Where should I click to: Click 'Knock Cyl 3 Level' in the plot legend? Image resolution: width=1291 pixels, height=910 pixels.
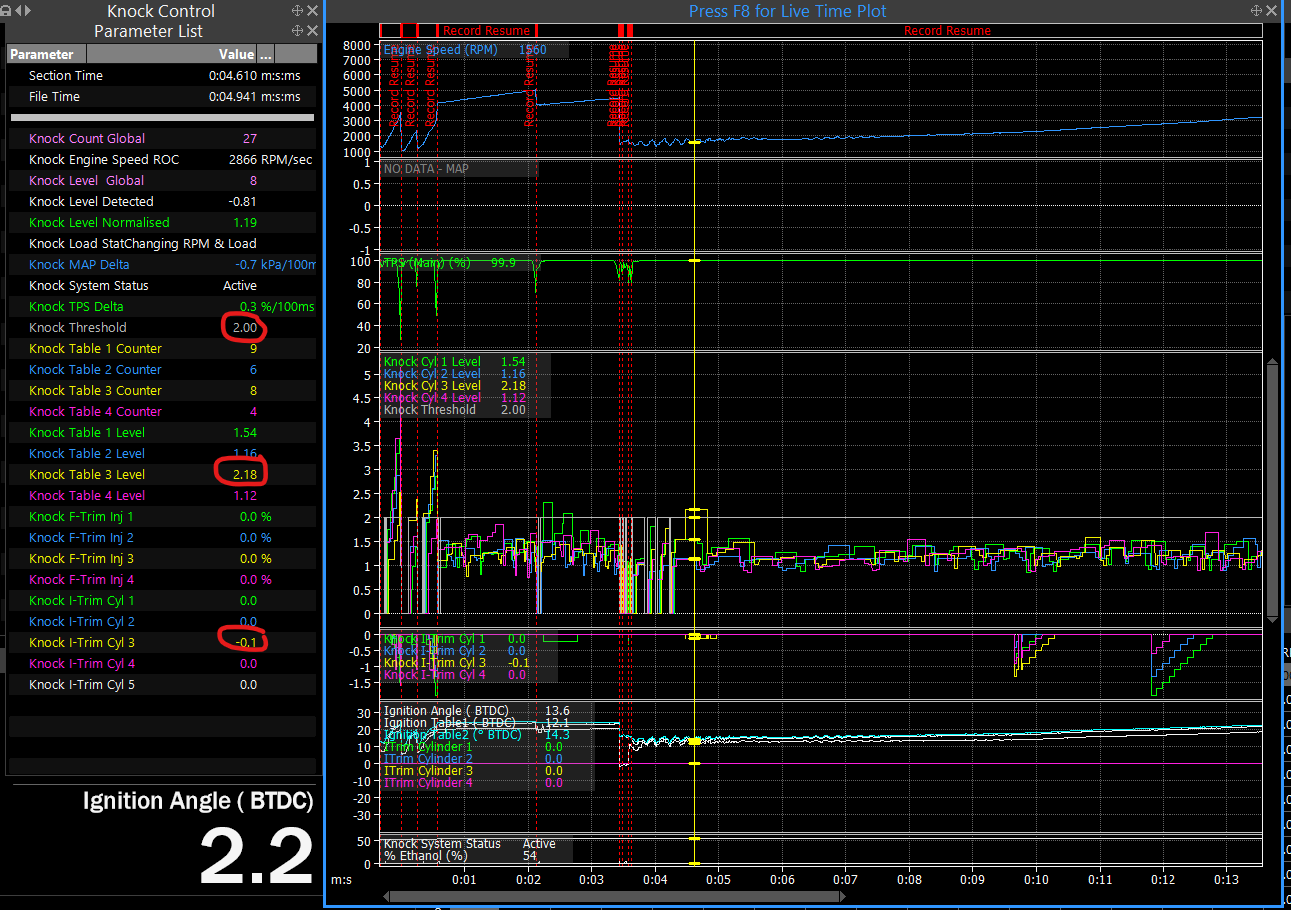click(x=433, y=386)
